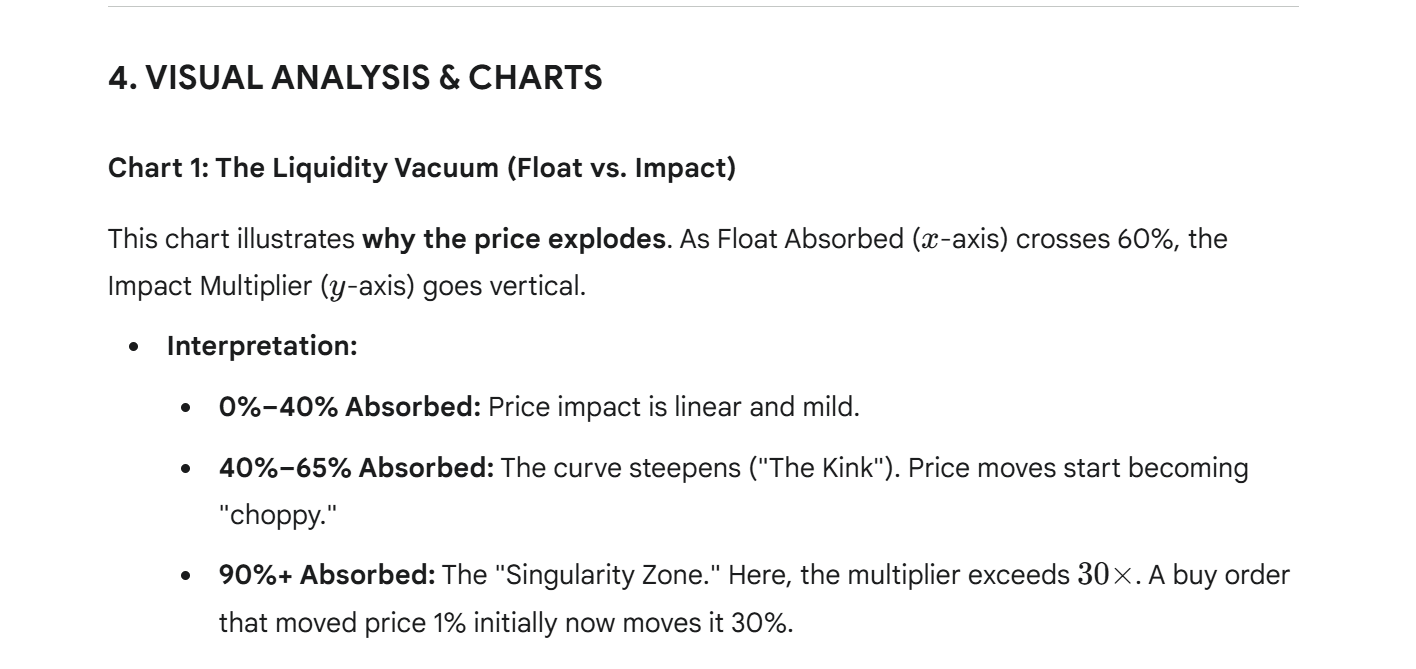Click the horizontal divider line above the heading

(703, 7)
